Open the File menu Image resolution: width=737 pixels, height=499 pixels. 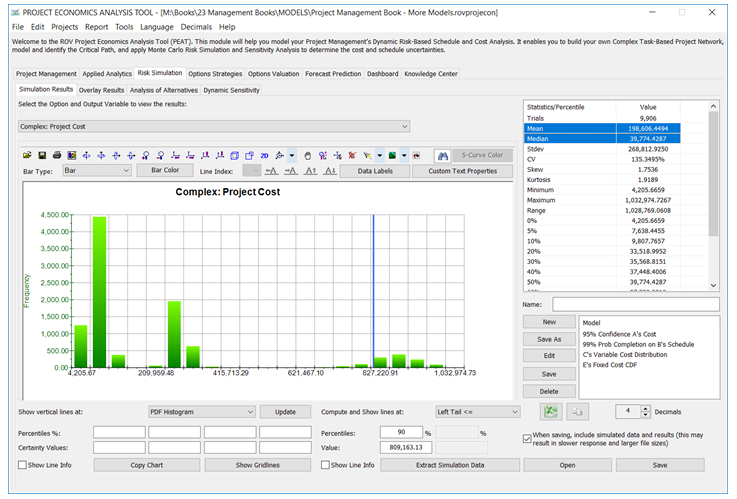(18, 27)
